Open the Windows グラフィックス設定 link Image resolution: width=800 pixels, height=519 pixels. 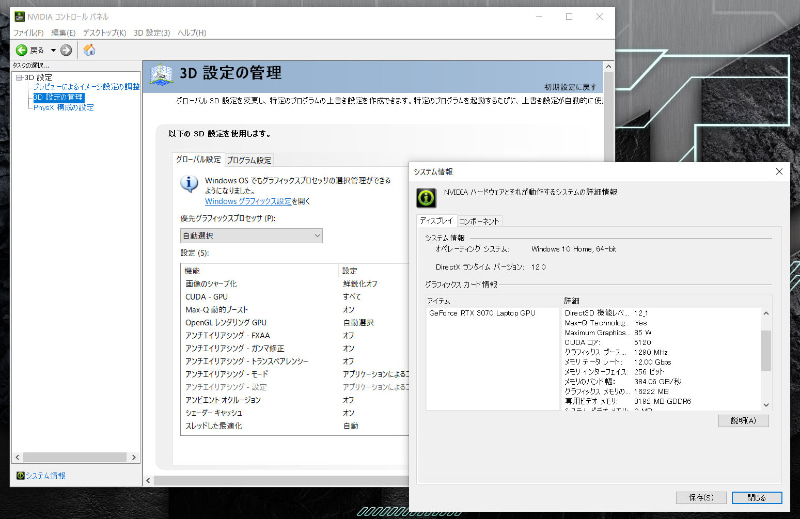point(248,201)
